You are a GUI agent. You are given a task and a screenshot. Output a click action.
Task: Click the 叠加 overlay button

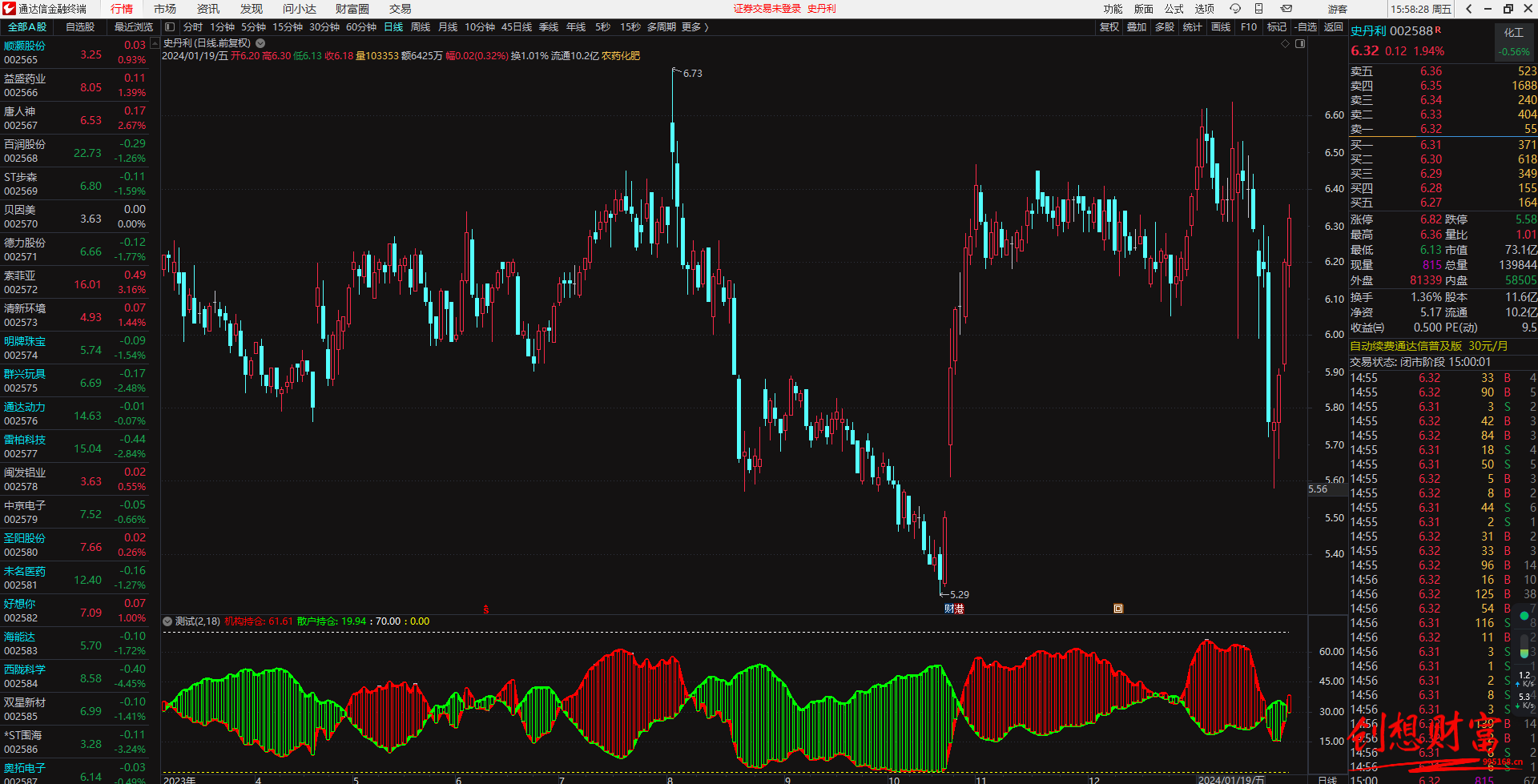pyautogui.click(x=1137, y=27)
